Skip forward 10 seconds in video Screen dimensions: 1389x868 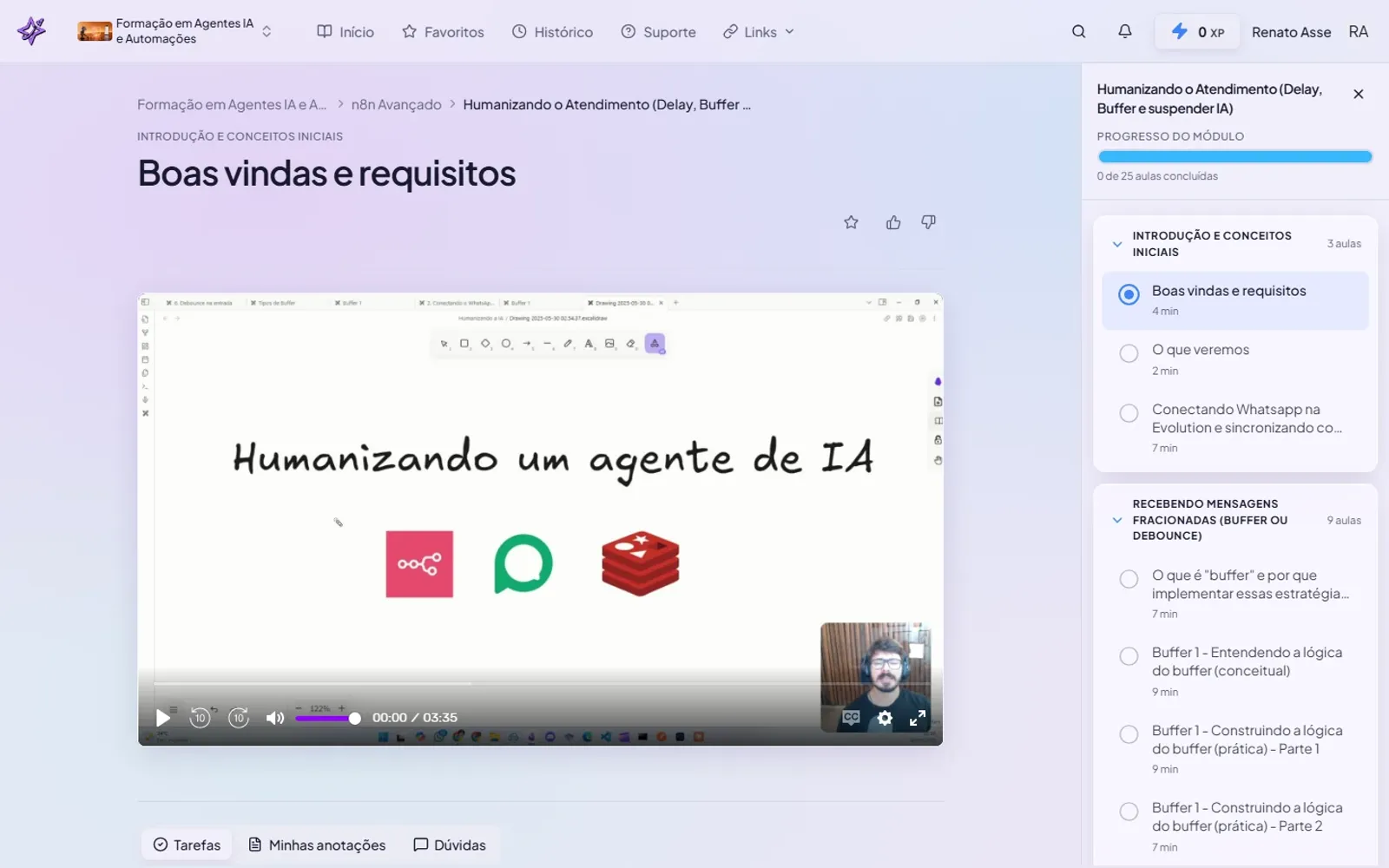coord(239,718)
